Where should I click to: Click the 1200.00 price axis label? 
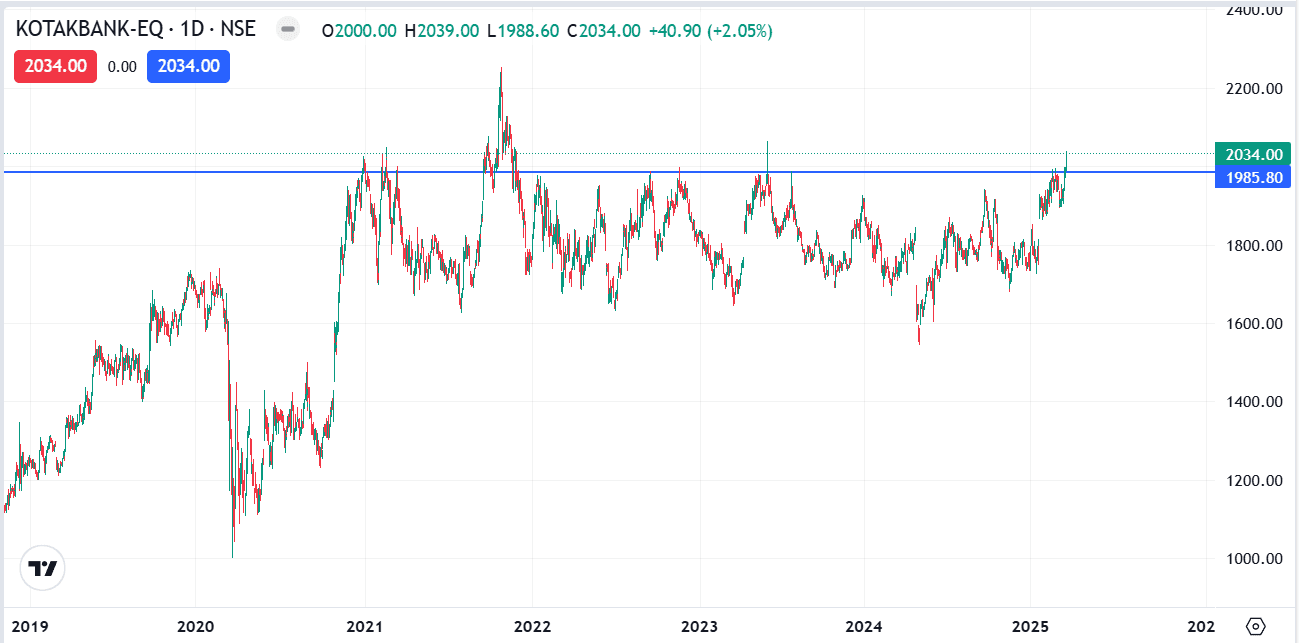pos(1252,481)
